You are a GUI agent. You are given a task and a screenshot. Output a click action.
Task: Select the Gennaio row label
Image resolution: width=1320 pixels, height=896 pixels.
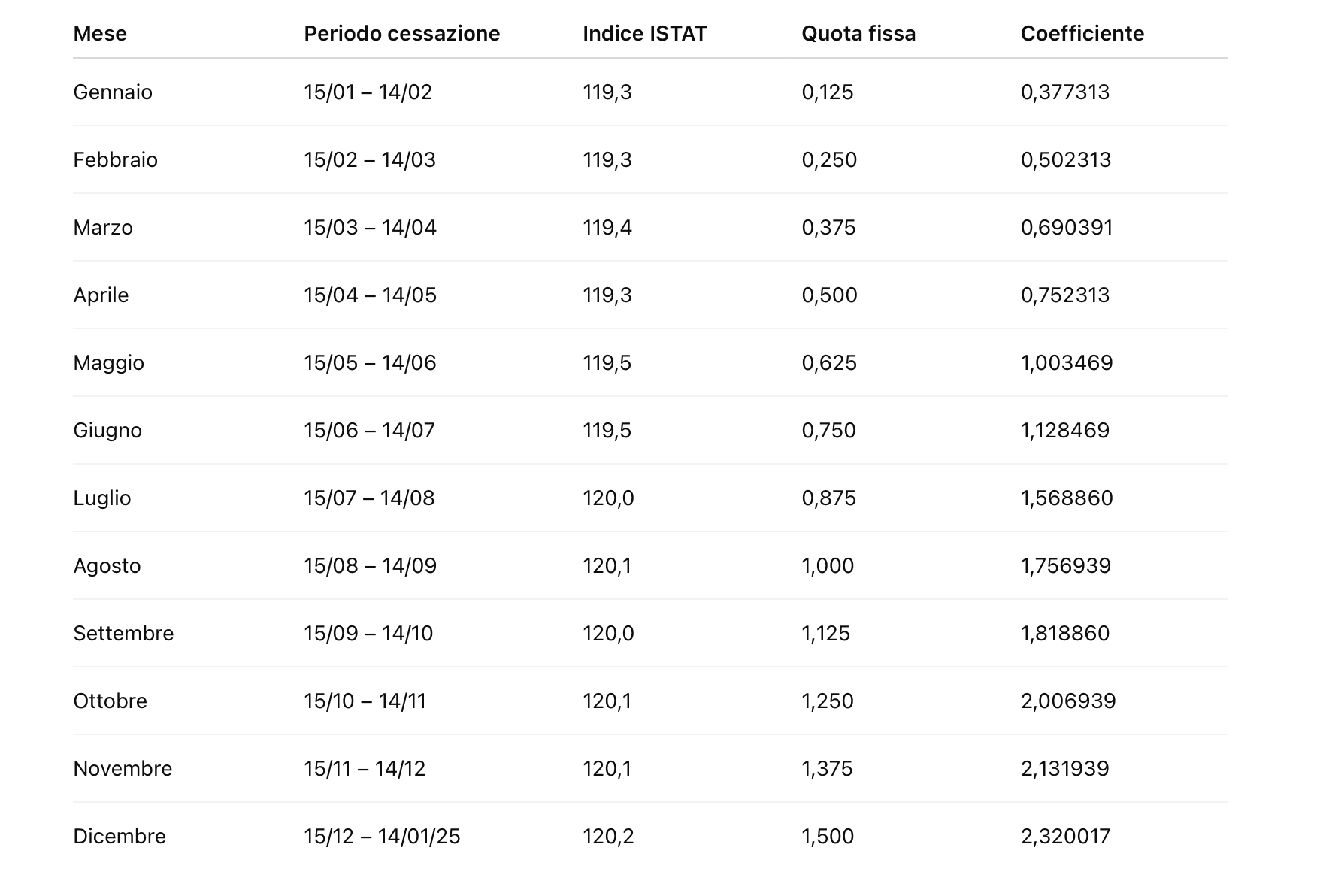click(x=113, y=92)
